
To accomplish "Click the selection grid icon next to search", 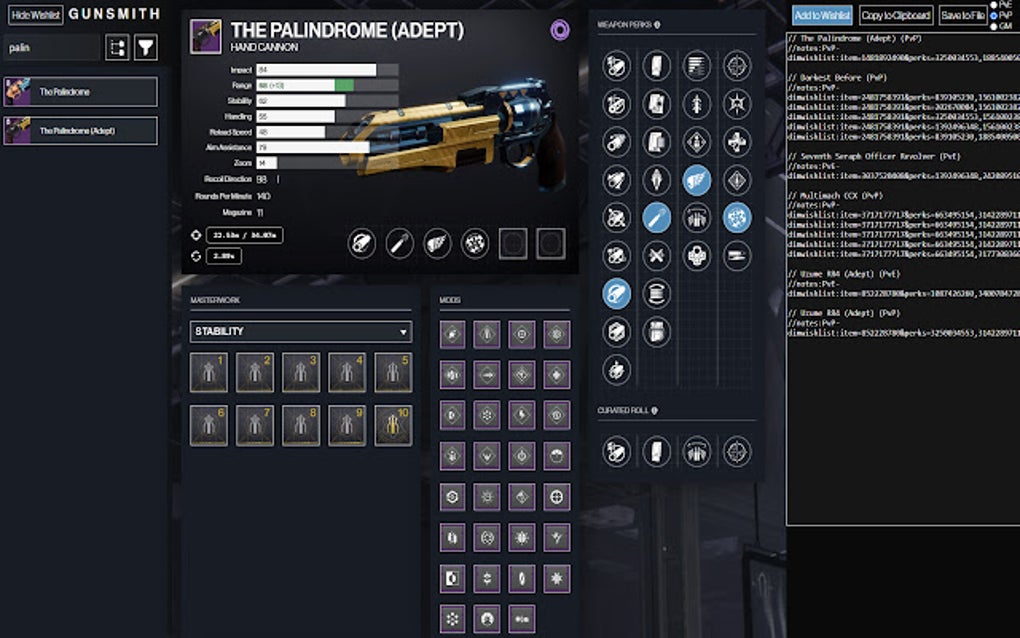I will pos(117,47).
